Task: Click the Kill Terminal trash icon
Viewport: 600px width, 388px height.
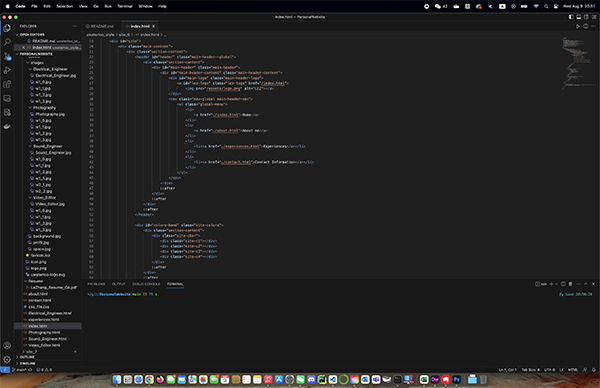Action: click(x=571, y=284)
